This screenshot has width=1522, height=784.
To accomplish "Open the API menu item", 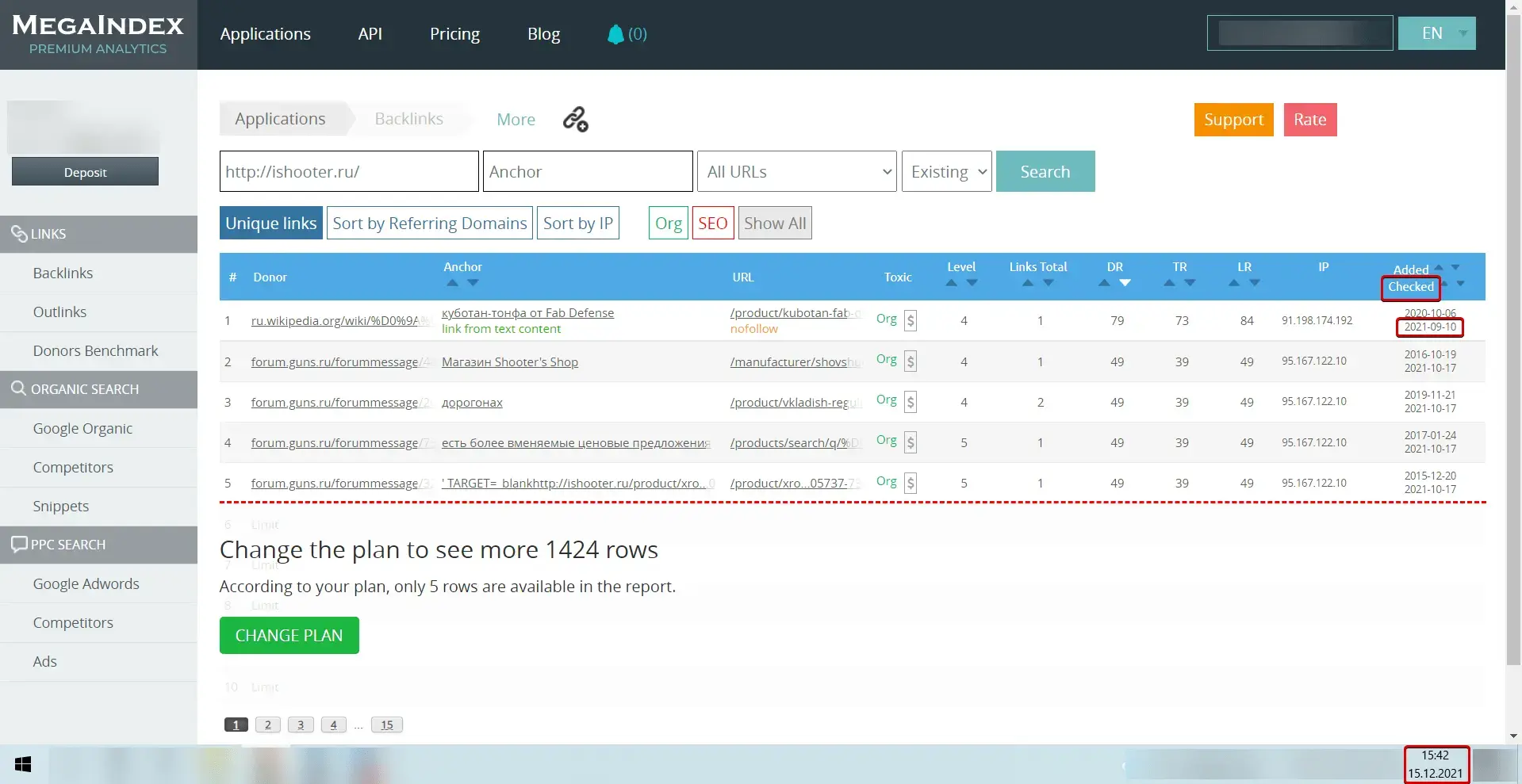I will (x=370, y=34).
